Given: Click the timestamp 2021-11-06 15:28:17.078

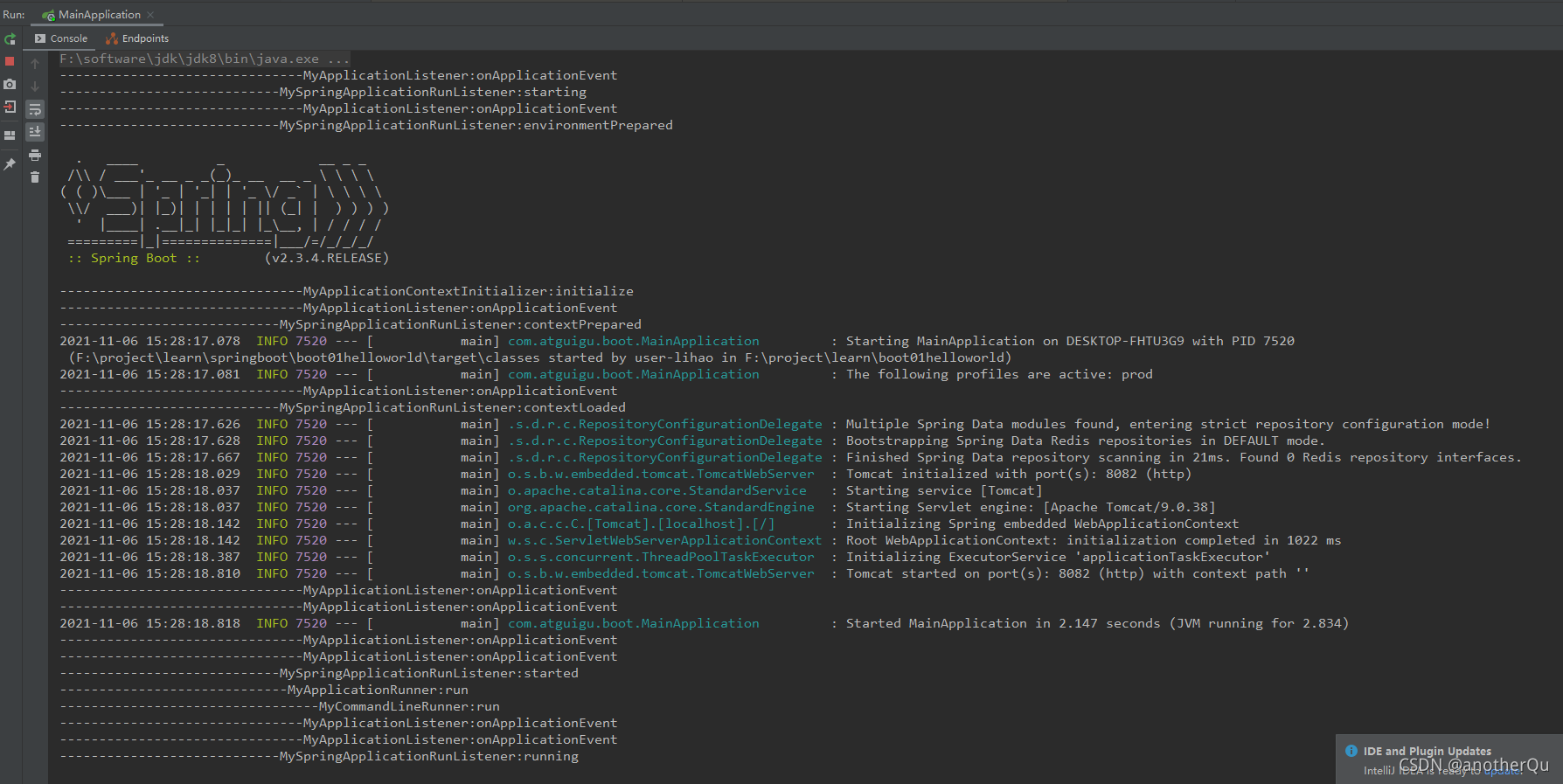Looking at the screenshot, I should click(x=149, y=341).
